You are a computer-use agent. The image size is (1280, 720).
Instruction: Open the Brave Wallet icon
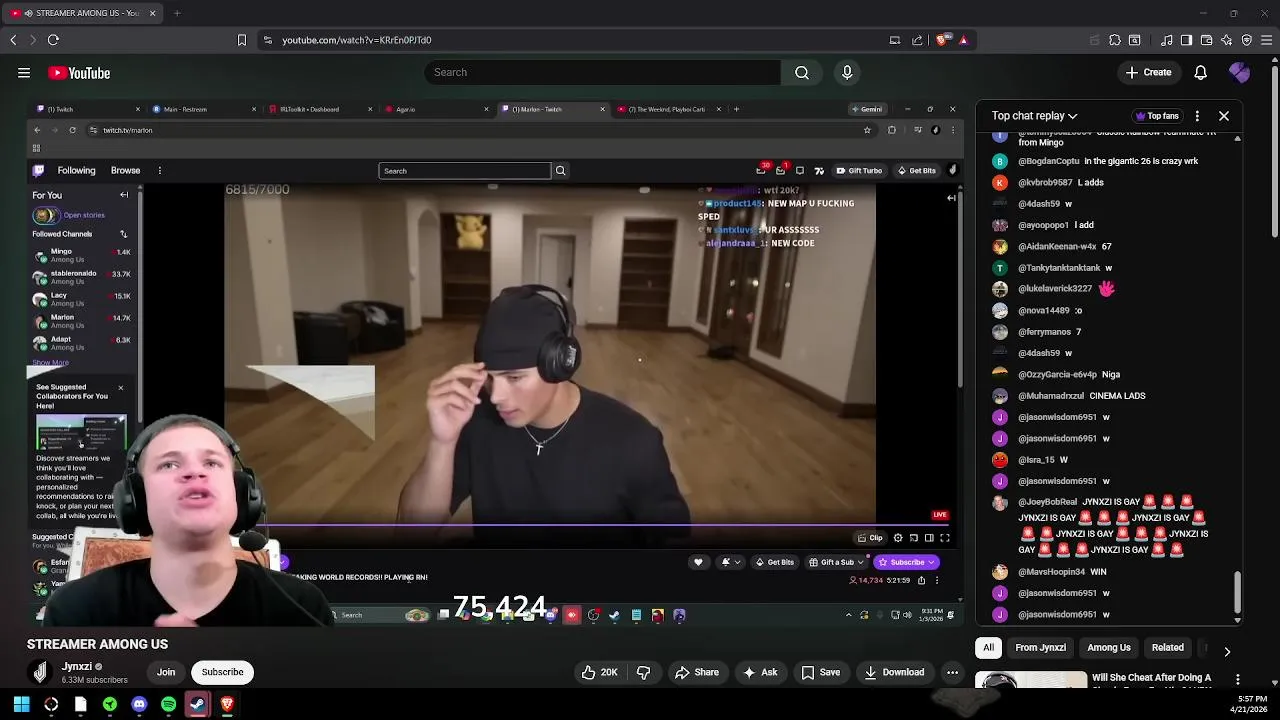pyautogui.click(x=1206, y=40)
